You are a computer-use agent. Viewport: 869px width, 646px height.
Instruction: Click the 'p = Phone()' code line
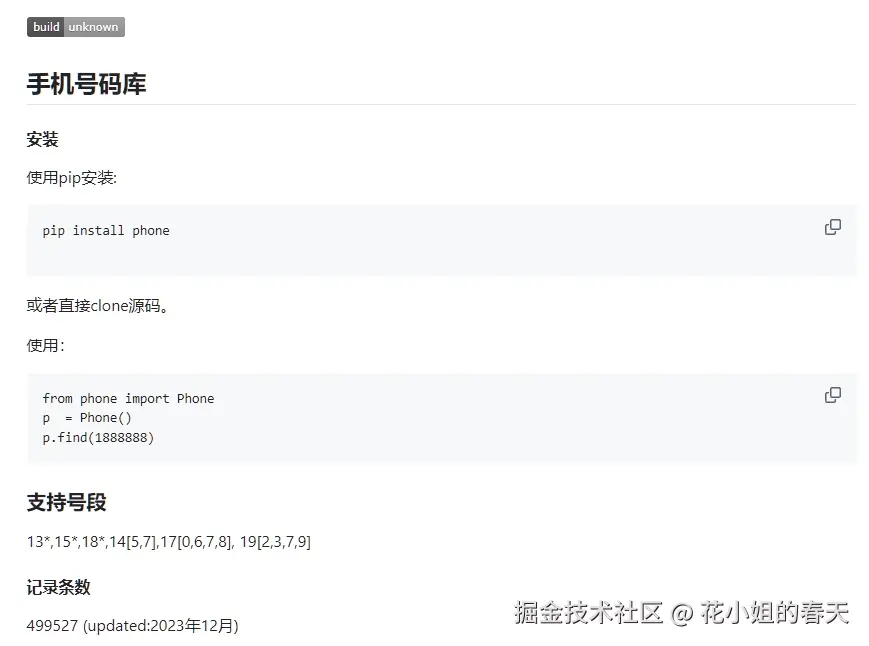click(x=87, y=418)
